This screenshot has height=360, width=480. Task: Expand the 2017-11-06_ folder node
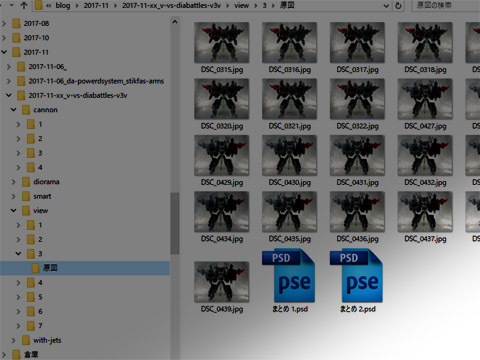[9, 67]
